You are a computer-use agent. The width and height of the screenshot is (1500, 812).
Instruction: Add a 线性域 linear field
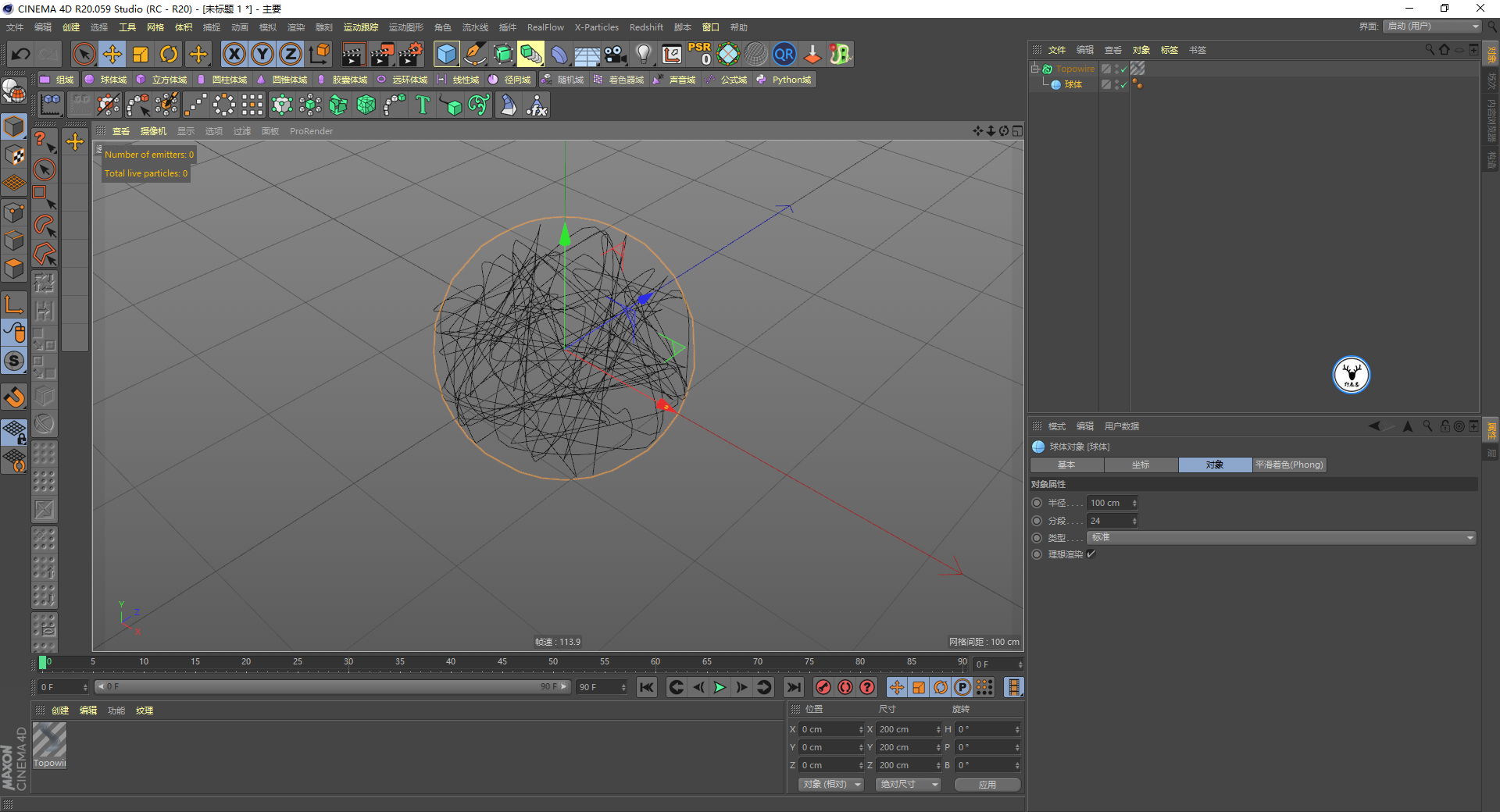[x=459, y=80]
